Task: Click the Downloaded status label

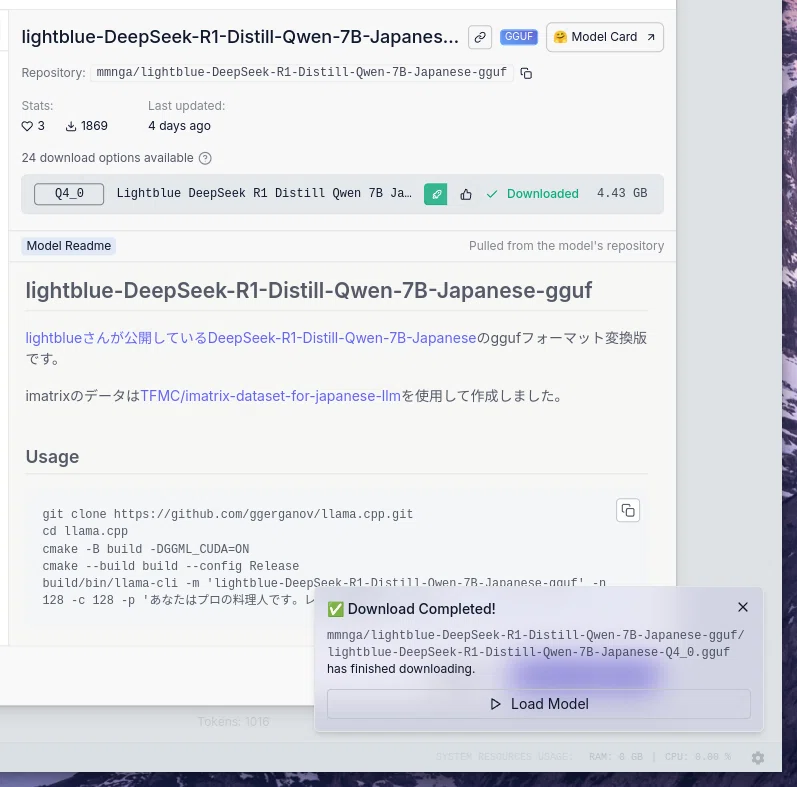Action: 533,194
